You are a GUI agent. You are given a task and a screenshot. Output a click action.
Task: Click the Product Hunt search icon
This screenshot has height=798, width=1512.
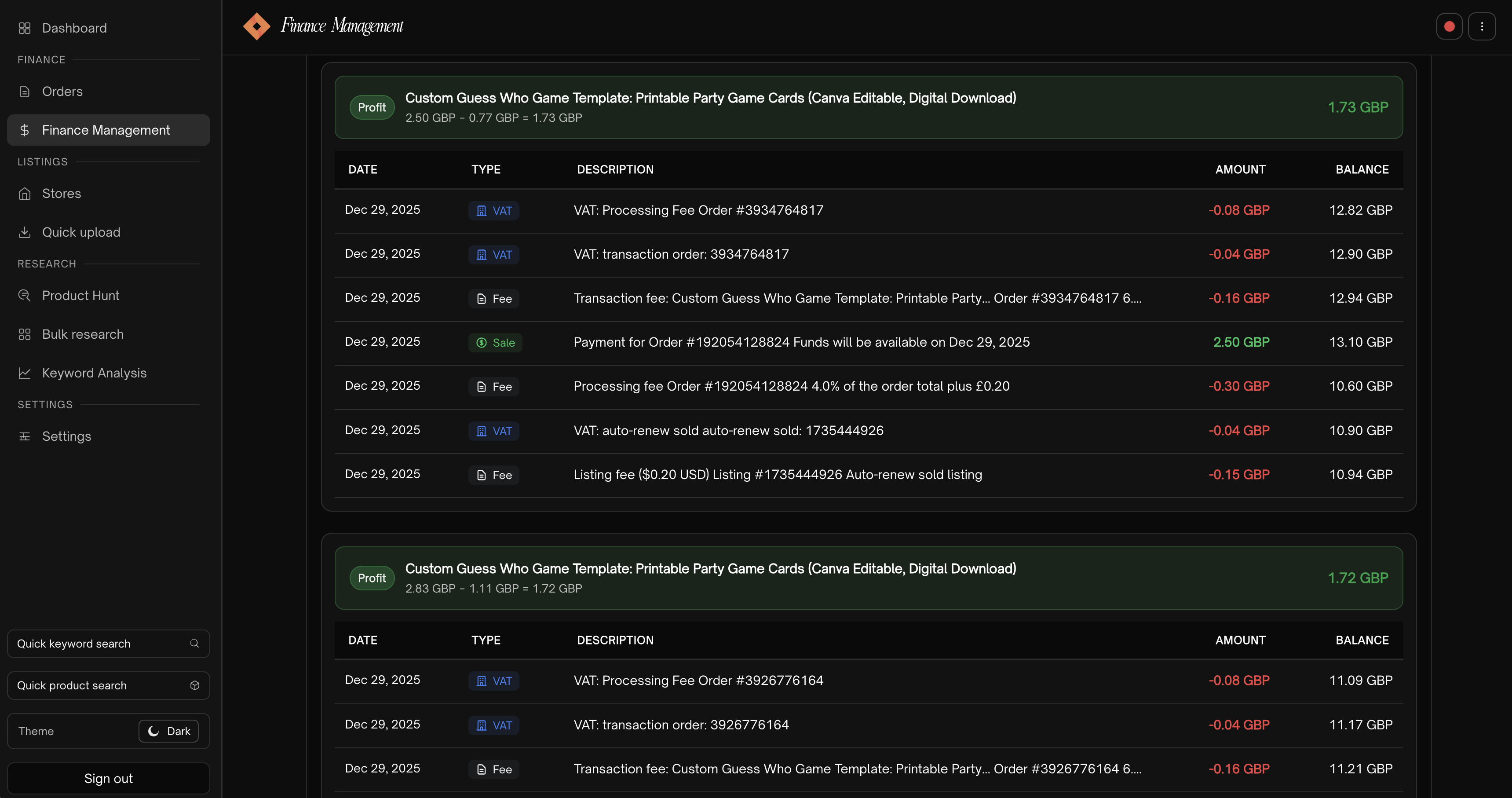pyautogui.click(x=24, y=295)
